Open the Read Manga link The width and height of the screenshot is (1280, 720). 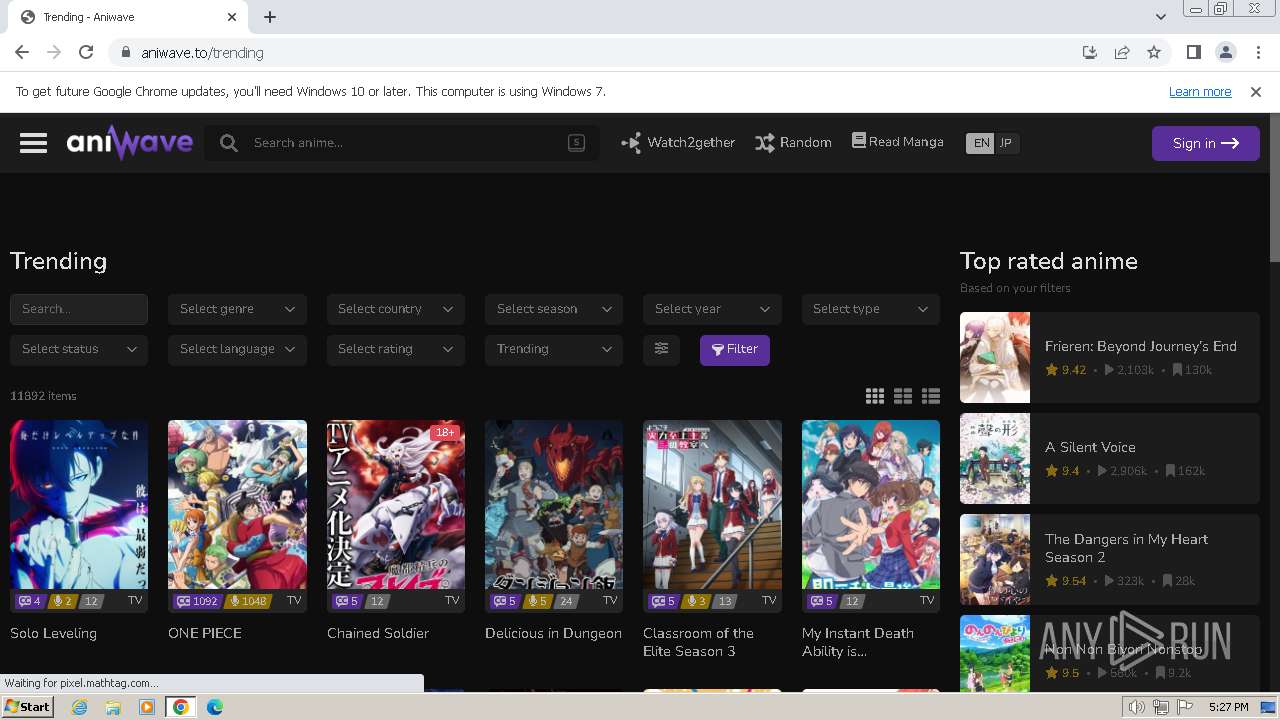[x=897, y=142]
